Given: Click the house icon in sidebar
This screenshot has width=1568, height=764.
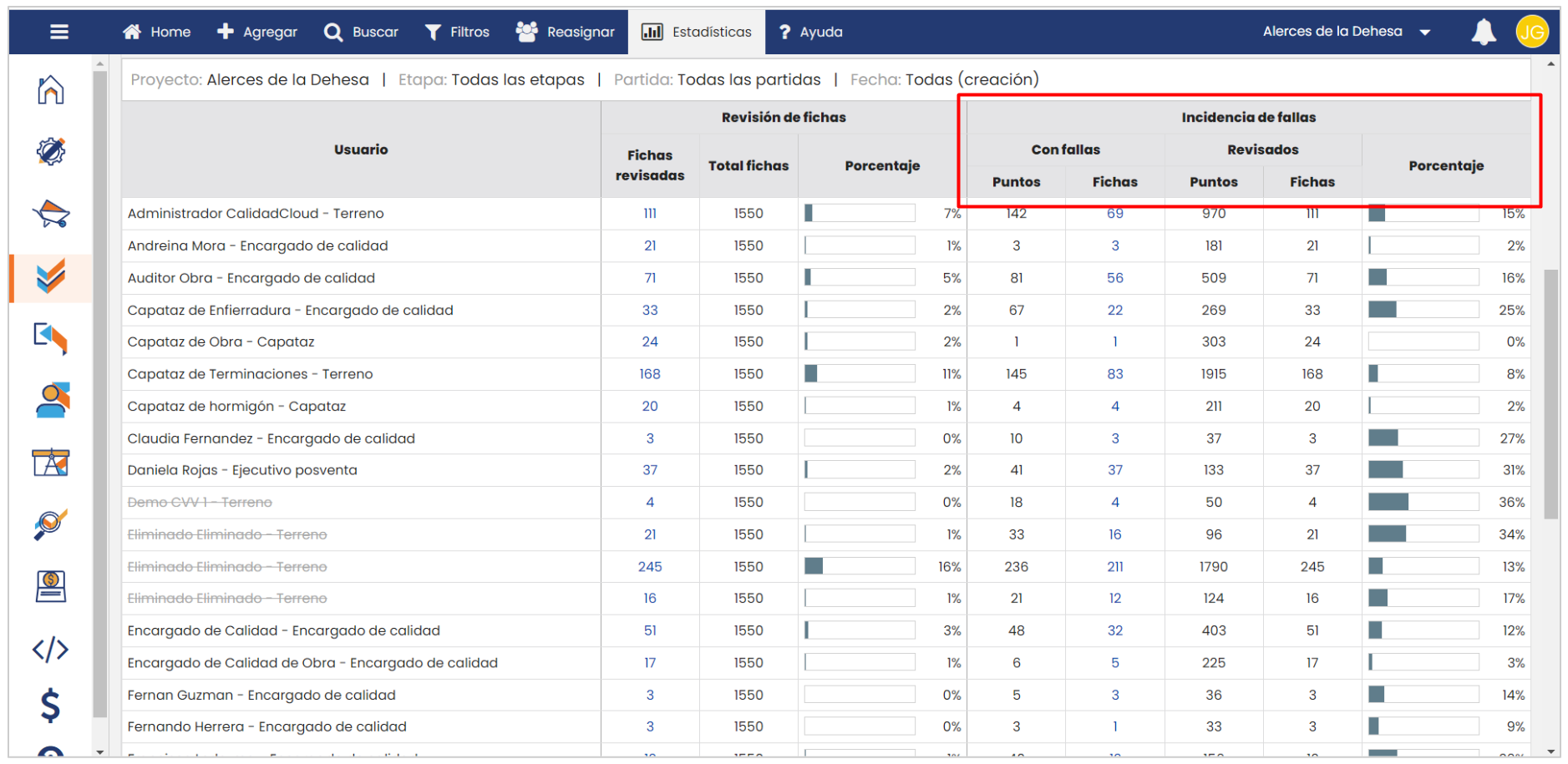Looking at the screenshot, I should click(x=51, y=89).
